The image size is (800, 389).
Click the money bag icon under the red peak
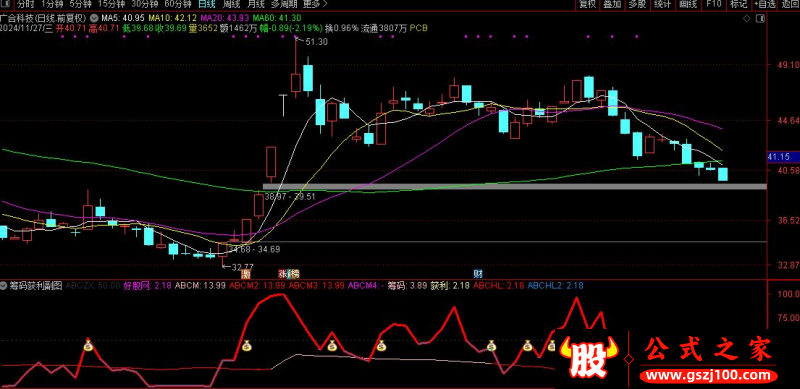(x=246, y=346)
